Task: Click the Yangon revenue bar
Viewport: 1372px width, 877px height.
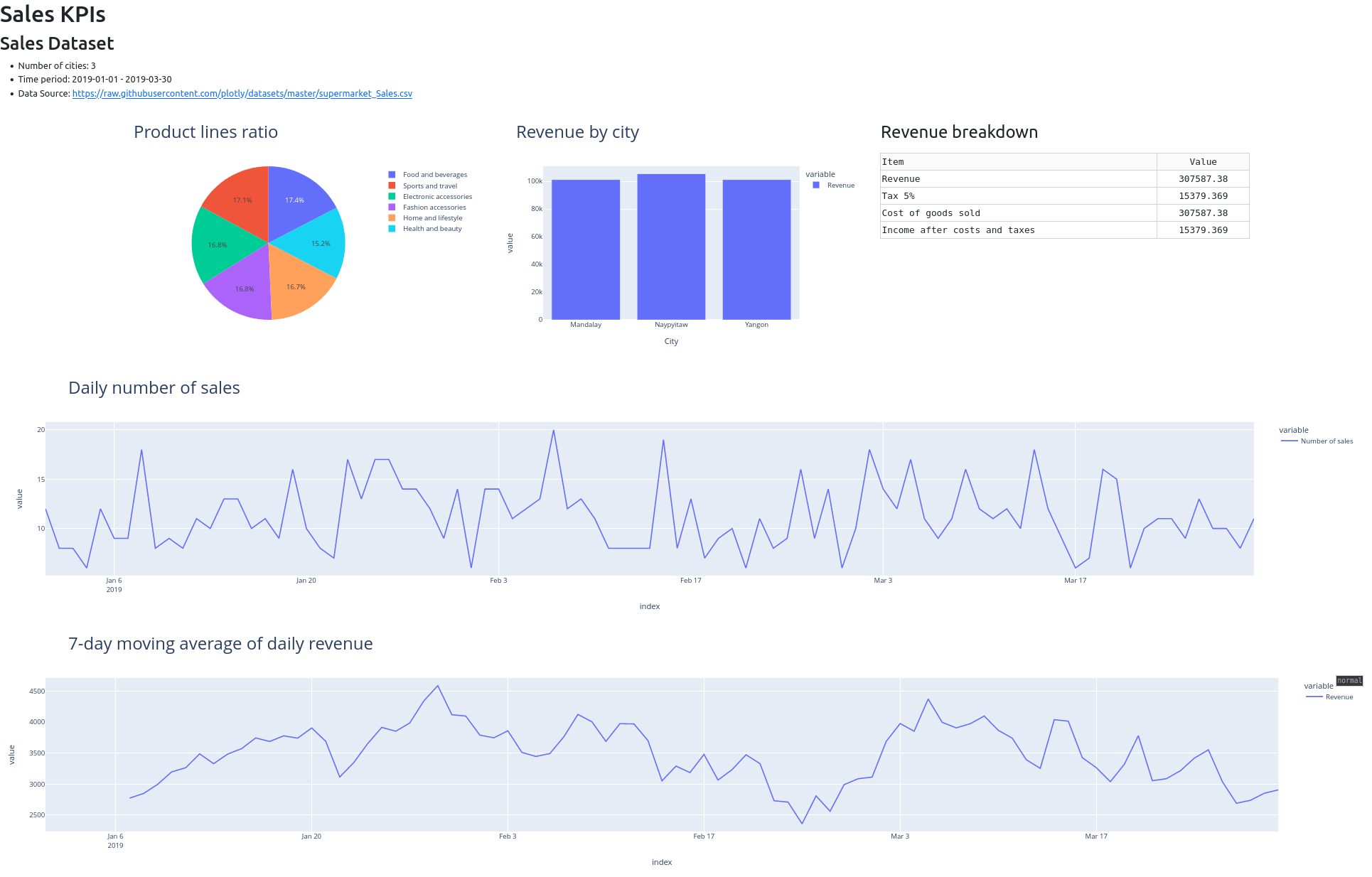Action: point(756,249)
